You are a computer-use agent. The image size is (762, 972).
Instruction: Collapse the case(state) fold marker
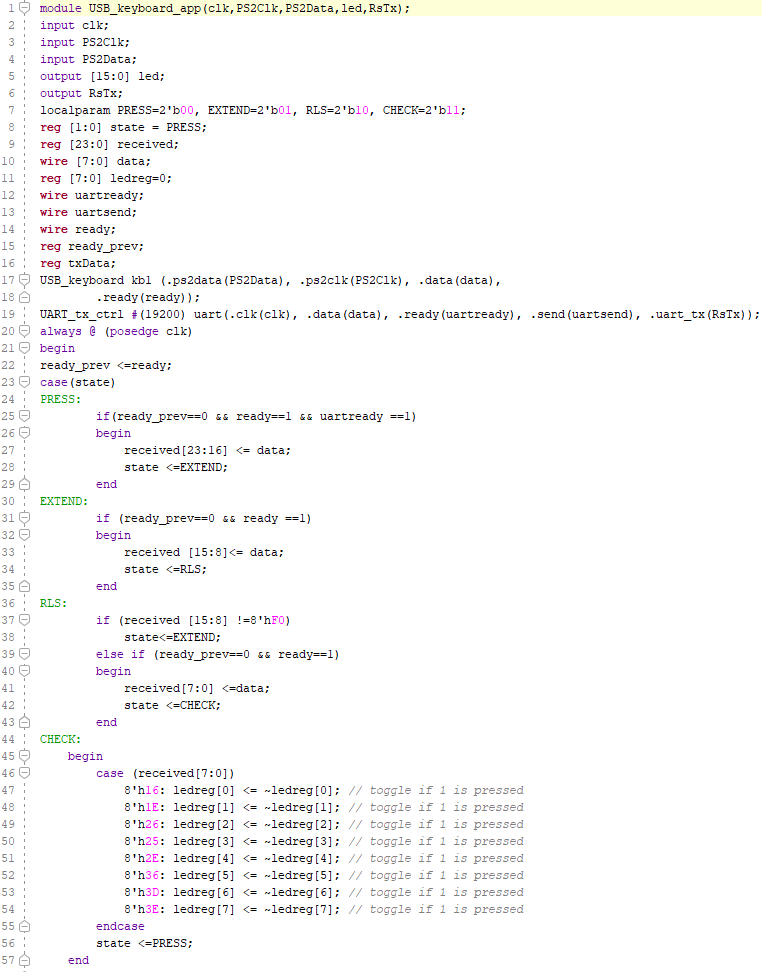click(25, 382)
